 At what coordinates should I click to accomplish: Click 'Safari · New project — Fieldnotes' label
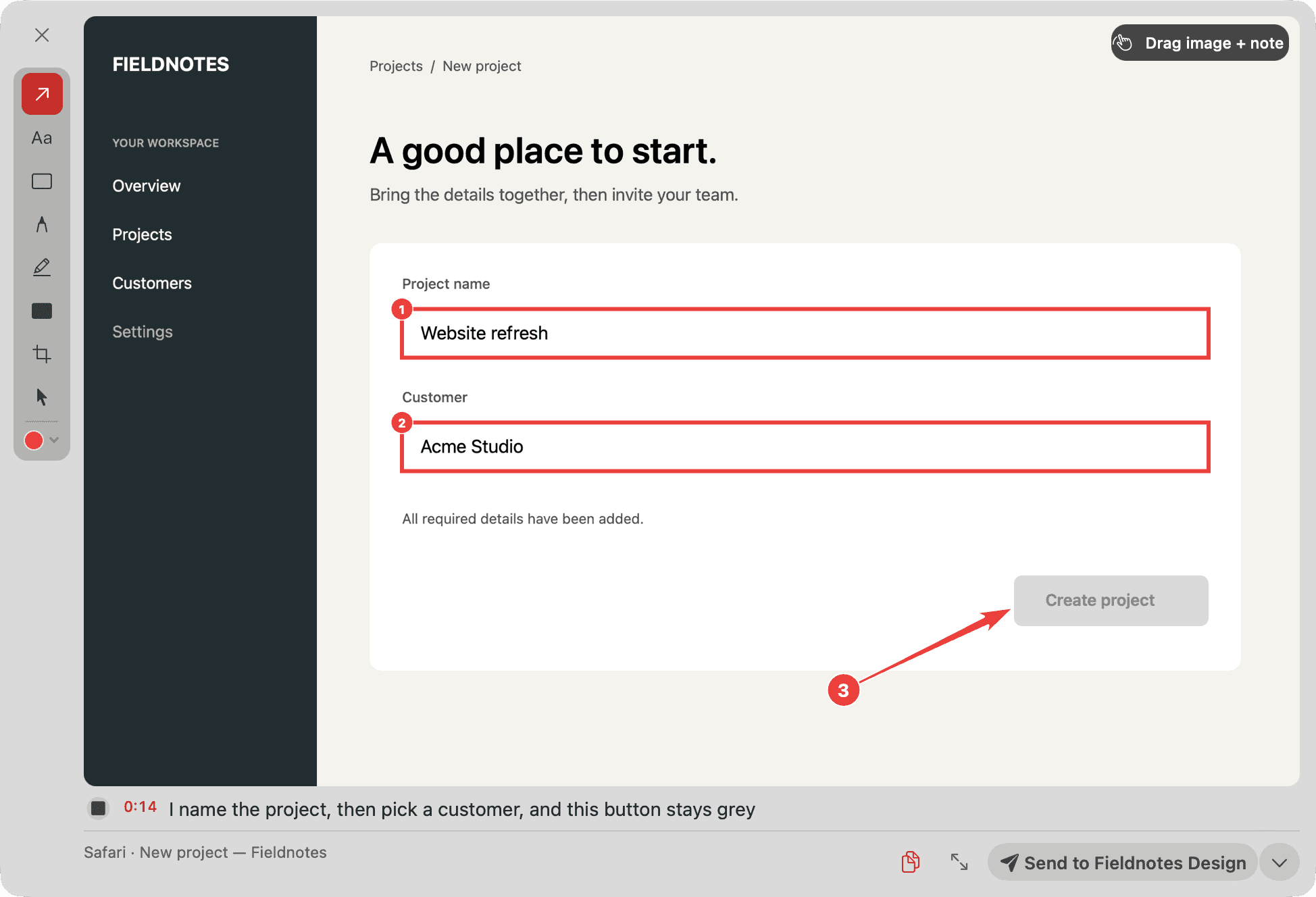click(x=205, y=852)
